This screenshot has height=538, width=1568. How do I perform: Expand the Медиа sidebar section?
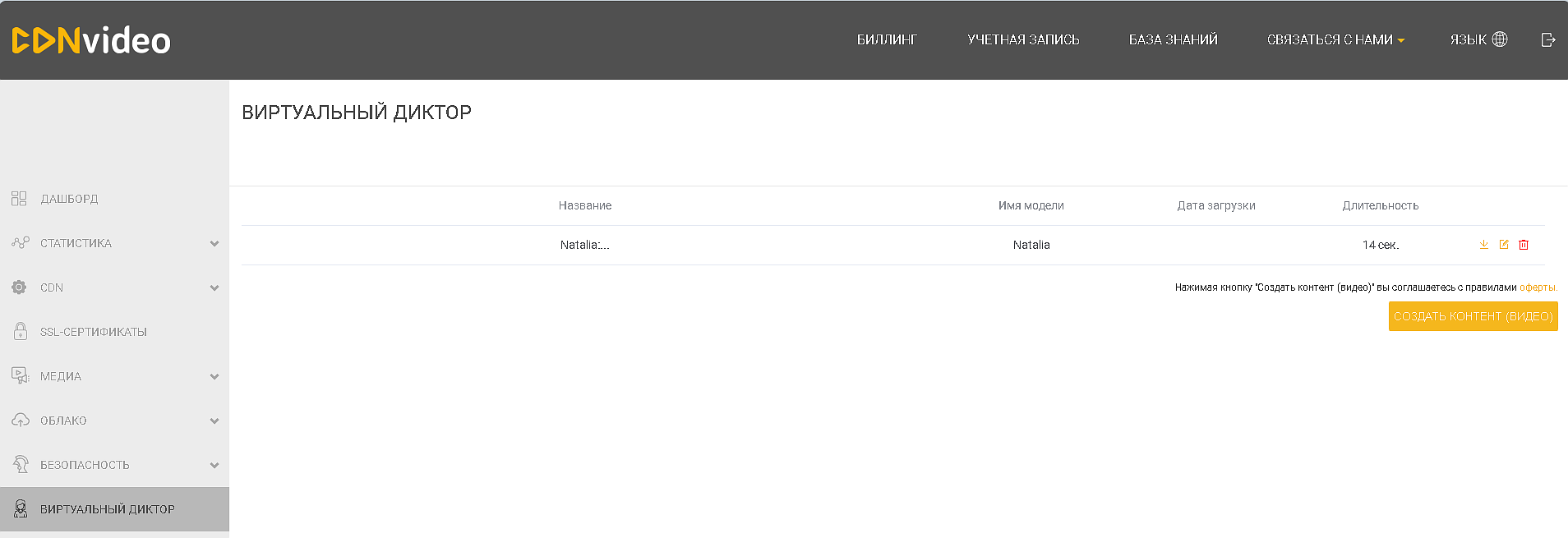[214, 377]
